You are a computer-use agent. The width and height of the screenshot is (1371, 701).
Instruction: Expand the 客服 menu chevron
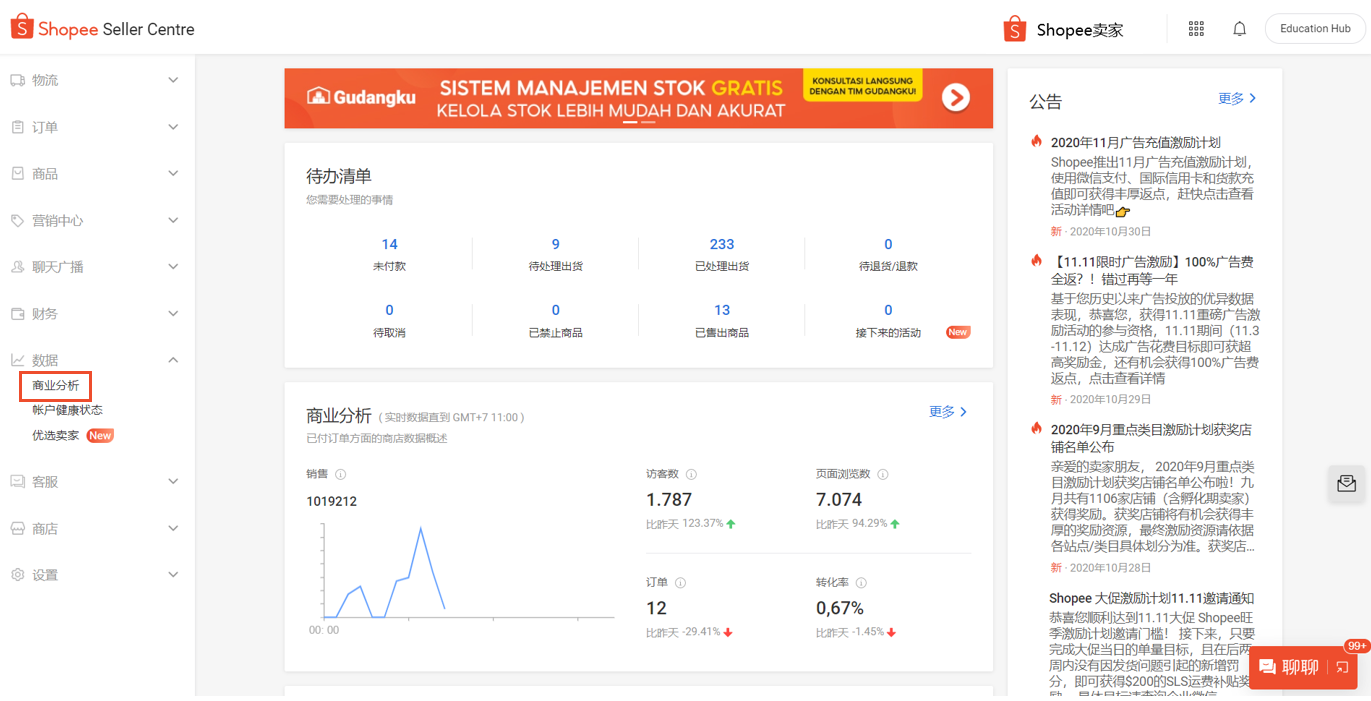[173, 482]
